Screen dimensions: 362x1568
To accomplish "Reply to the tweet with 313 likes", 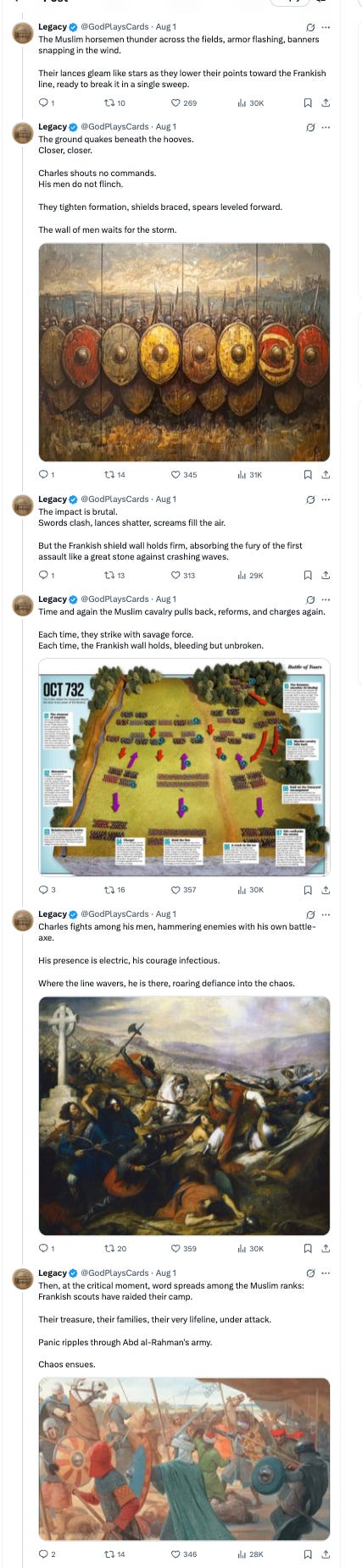I will point(47,575).
